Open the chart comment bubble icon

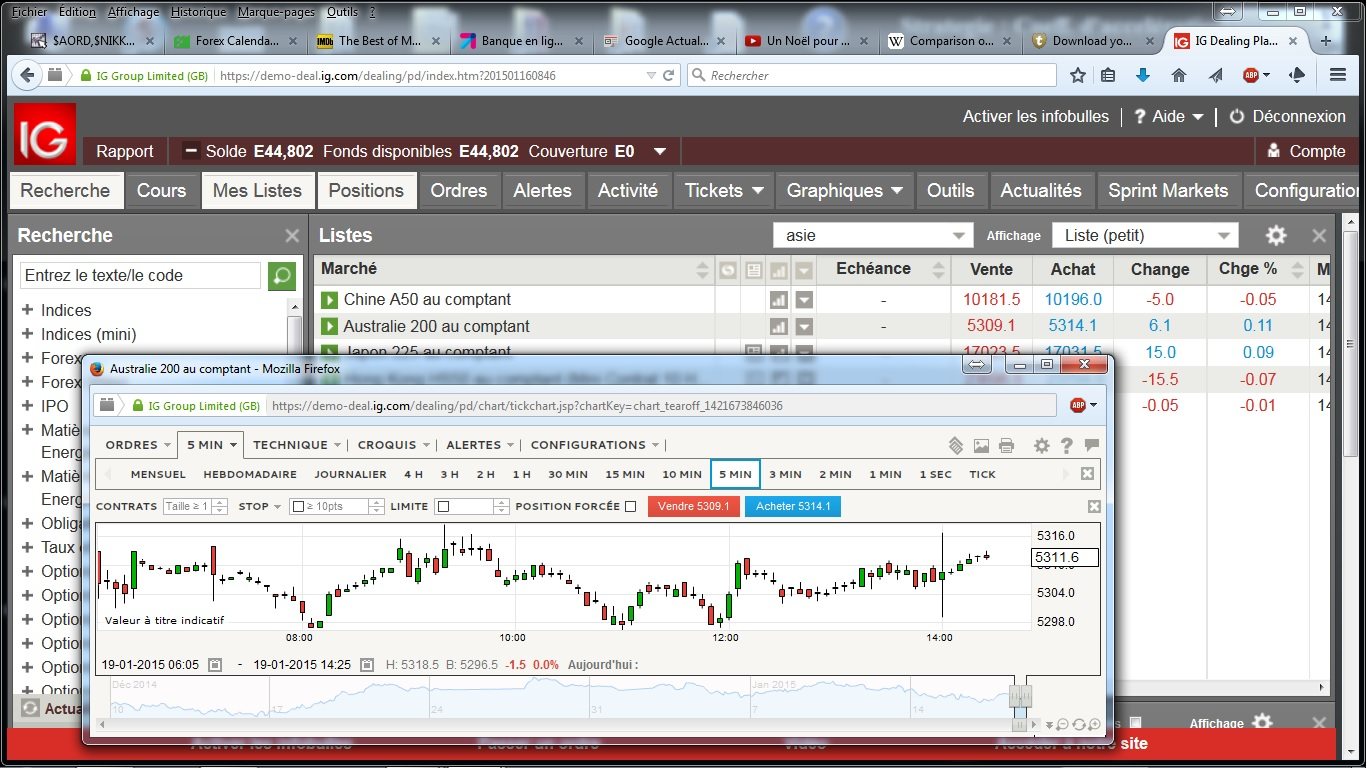1092,446
